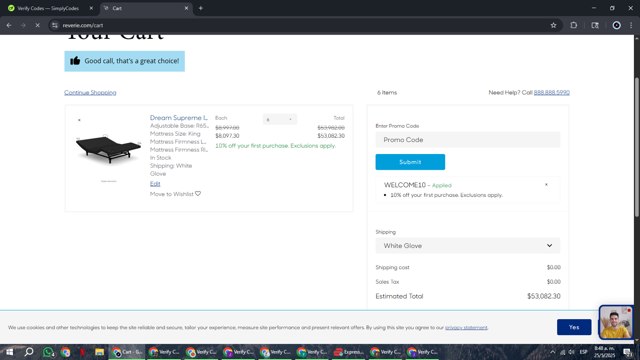Expand the White Glove shipping dropdown
Image resolution: width=640 pixels, height=360 pixels.
(468, 246)
